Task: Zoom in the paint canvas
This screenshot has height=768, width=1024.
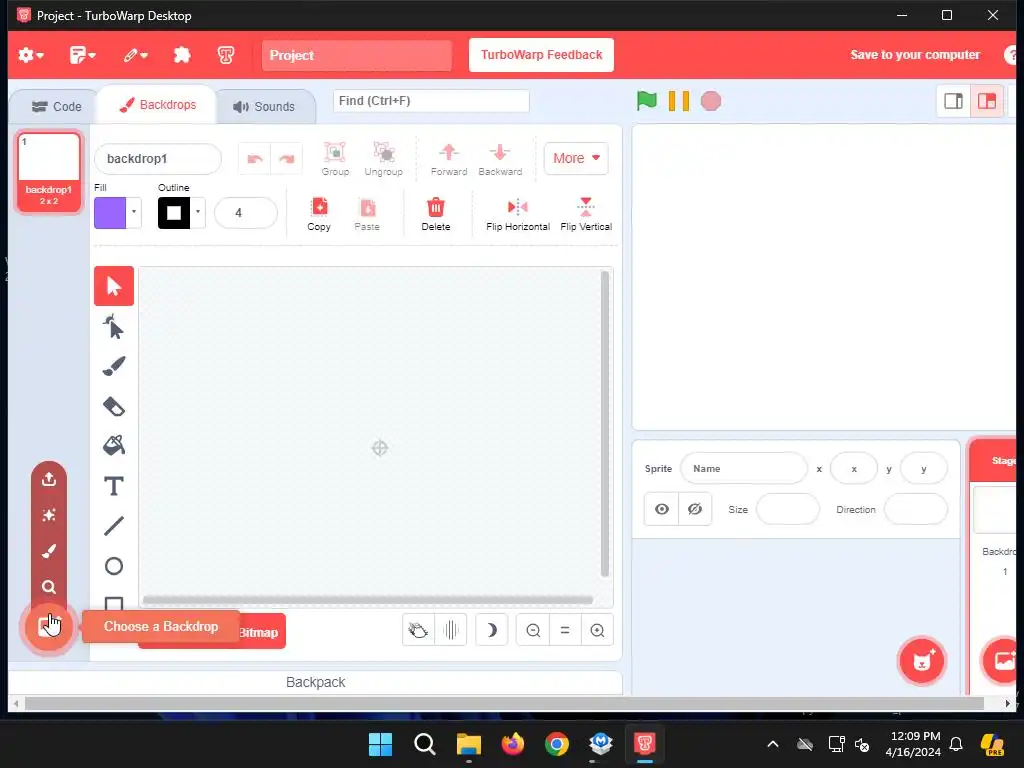Action: [597, 630]
